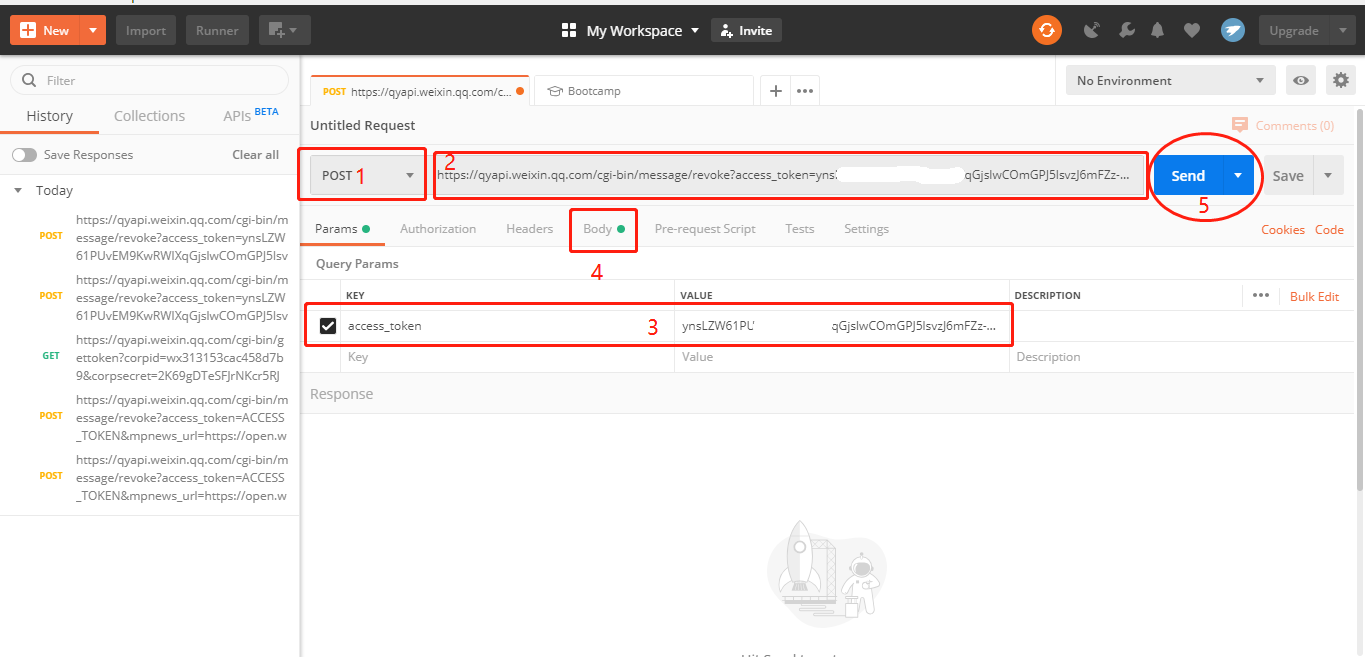This screenshot has width=1365, height=657.
Task: Open the wrench settings icon
Action: click(1126, 30)
